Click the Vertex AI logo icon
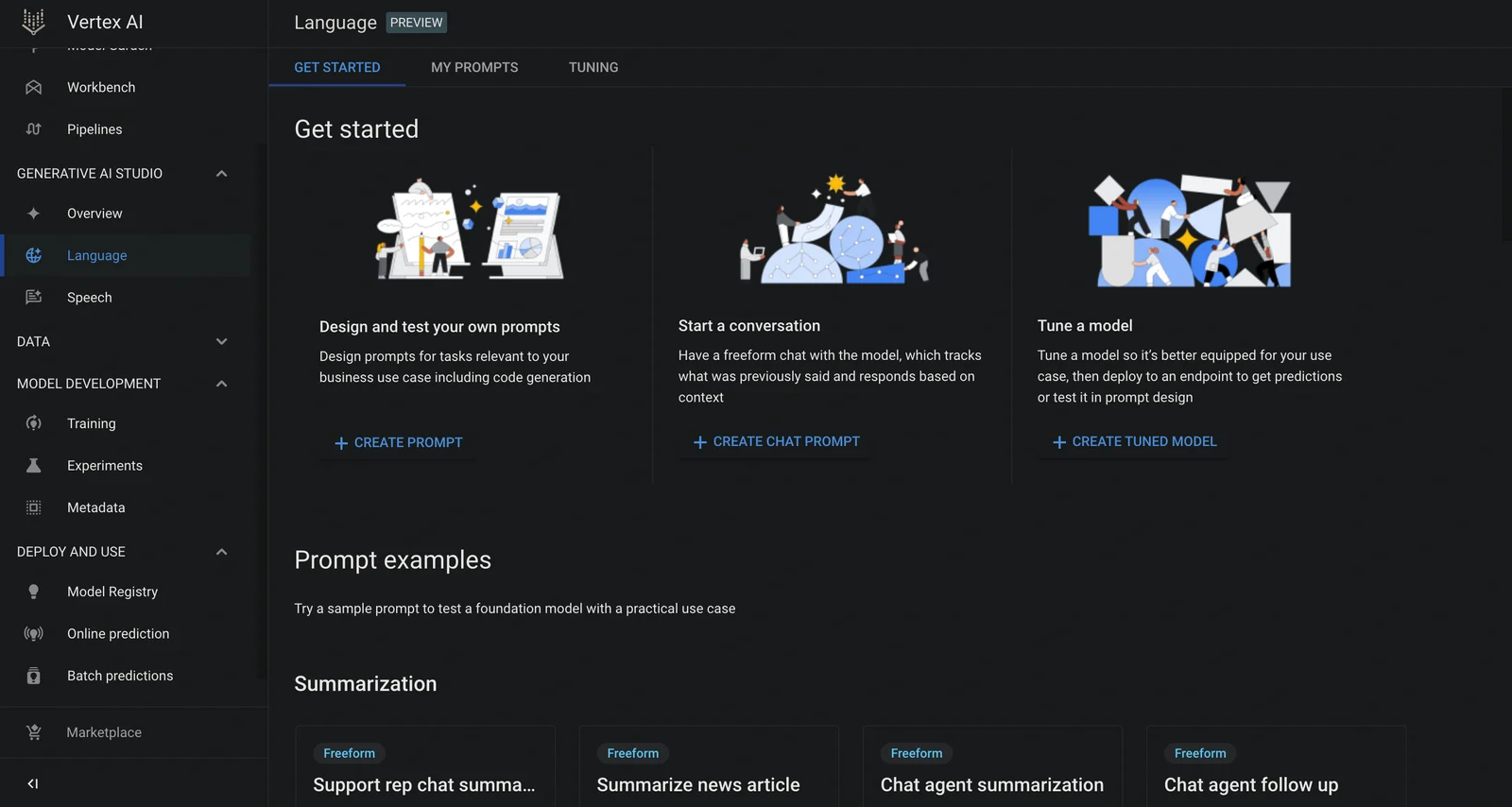The height and width of the screenshot is (807, 1512). point(33,21)
